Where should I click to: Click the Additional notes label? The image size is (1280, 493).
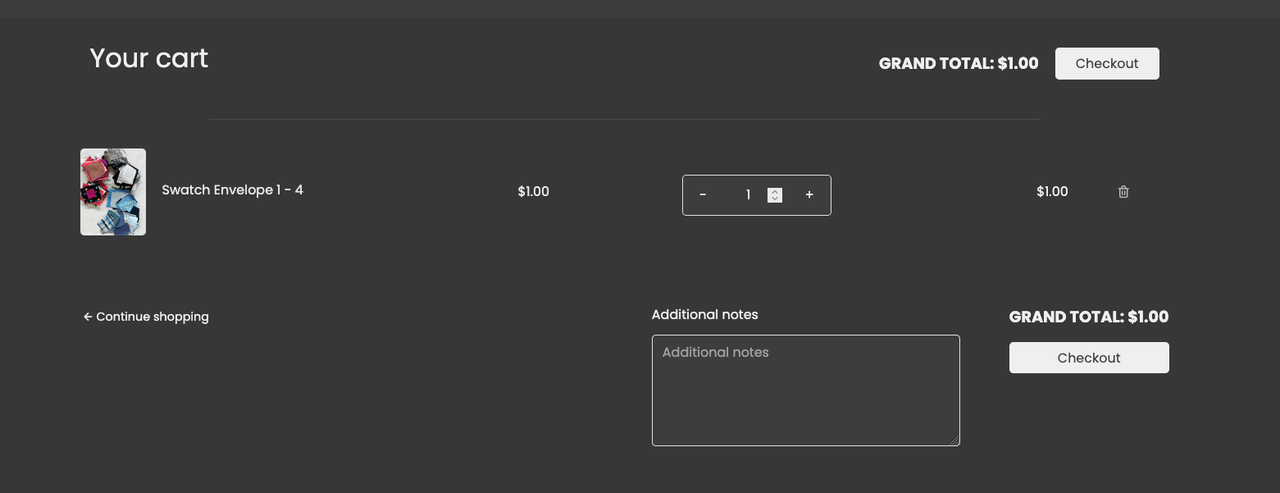tap(705, 315)
